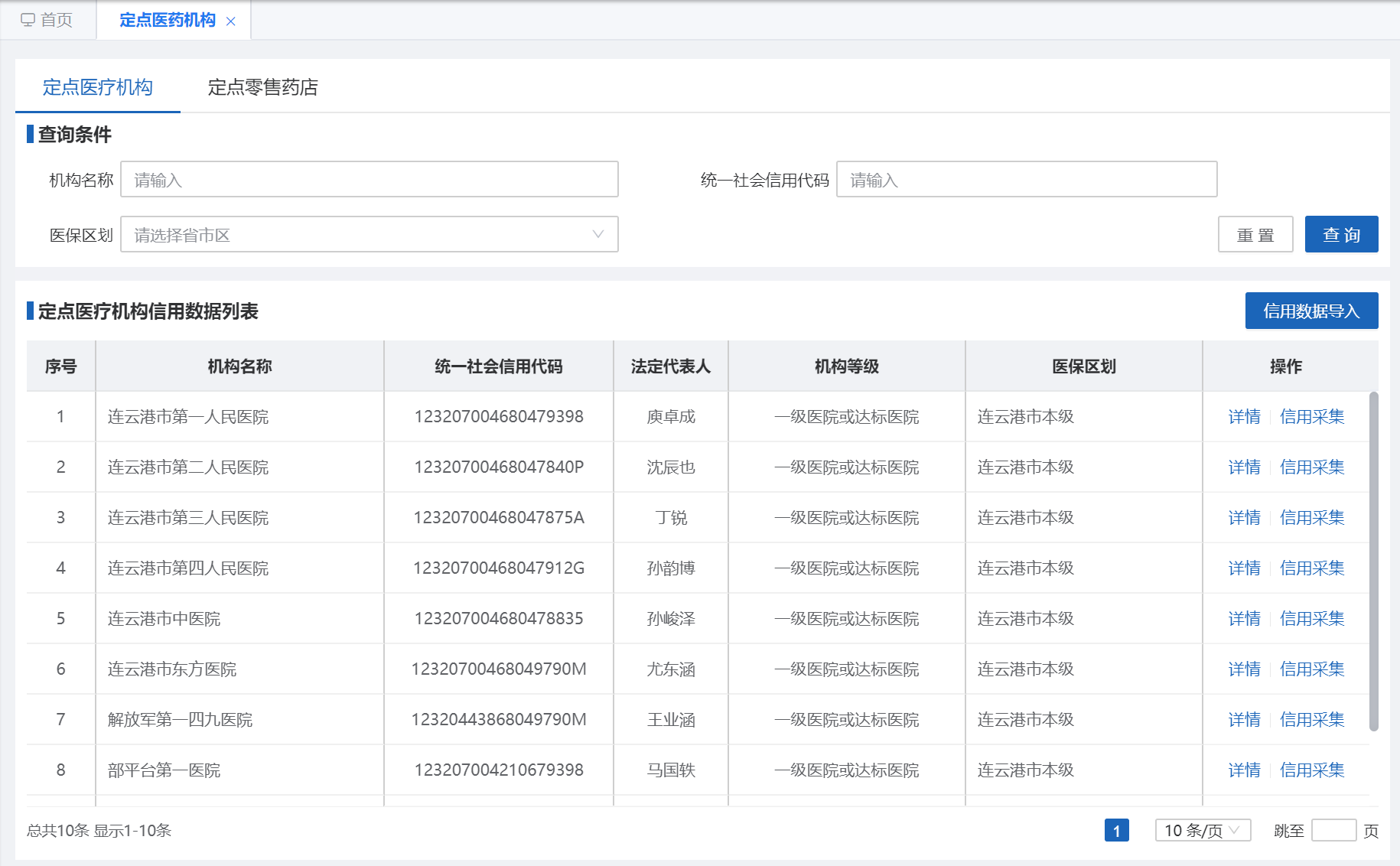
Task: Click legal representative 孙峻泽
Action: coord(671,619)
